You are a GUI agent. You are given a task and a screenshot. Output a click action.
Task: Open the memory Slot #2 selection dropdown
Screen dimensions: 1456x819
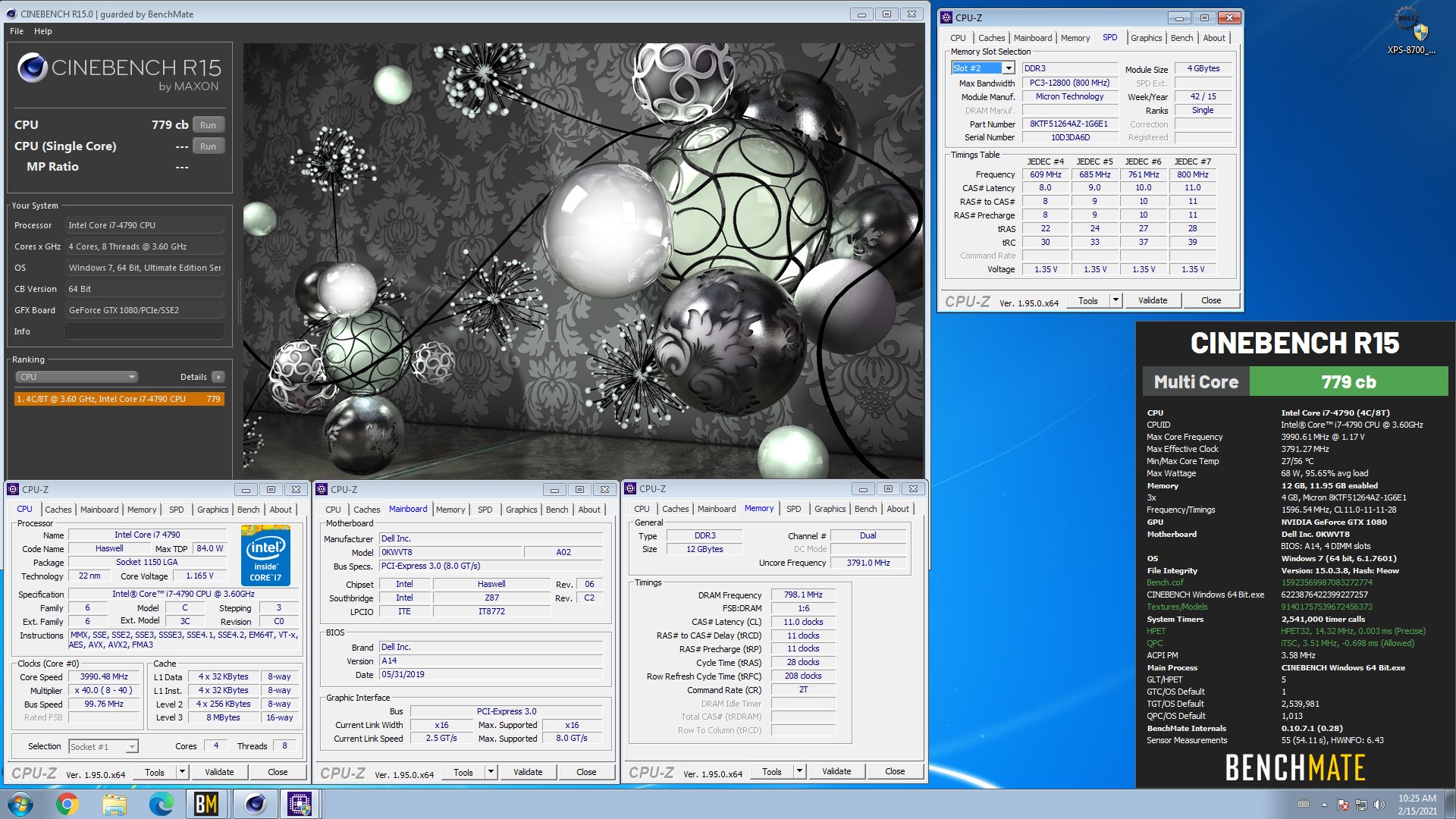(x=1009, y=68)
